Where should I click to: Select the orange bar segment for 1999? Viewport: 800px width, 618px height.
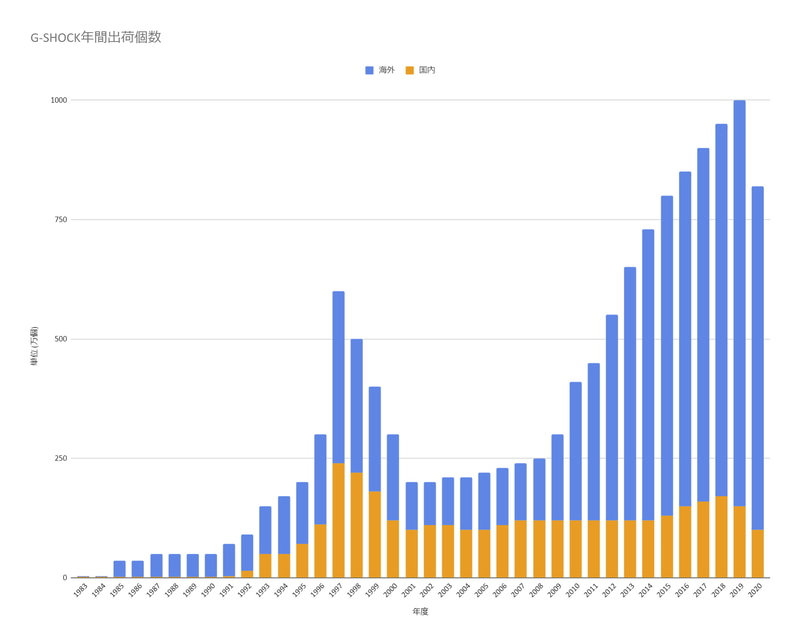click(x=374, y=535)
